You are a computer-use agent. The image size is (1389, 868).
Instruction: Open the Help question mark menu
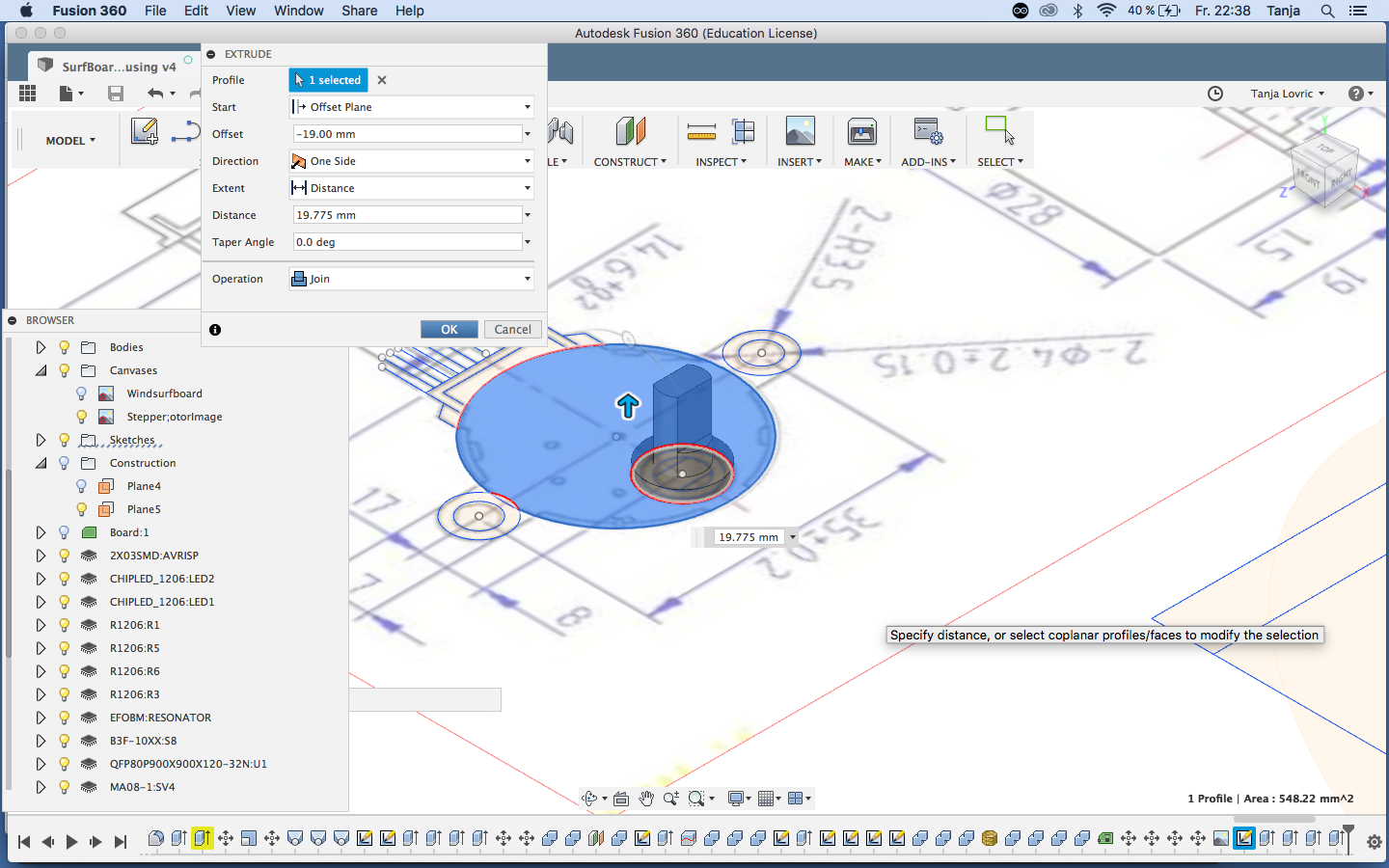coord(1360,94)
